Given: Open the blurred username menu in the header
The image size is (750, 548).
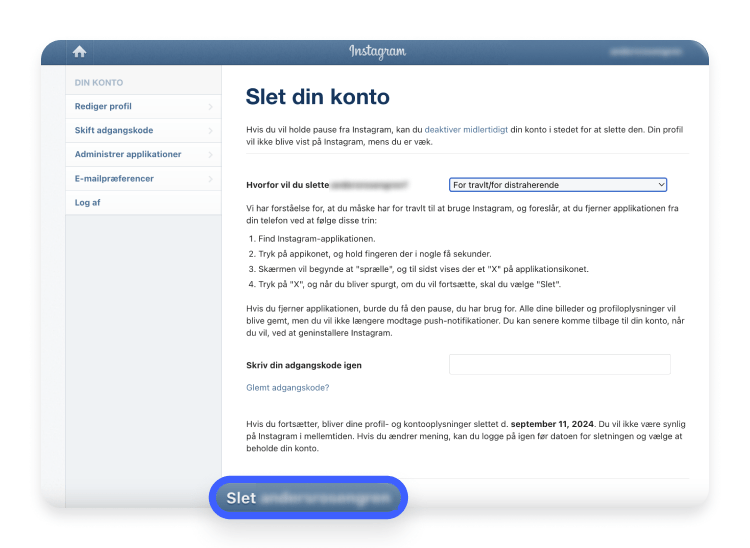Looking at the screenshot, I should coord(646,52).
